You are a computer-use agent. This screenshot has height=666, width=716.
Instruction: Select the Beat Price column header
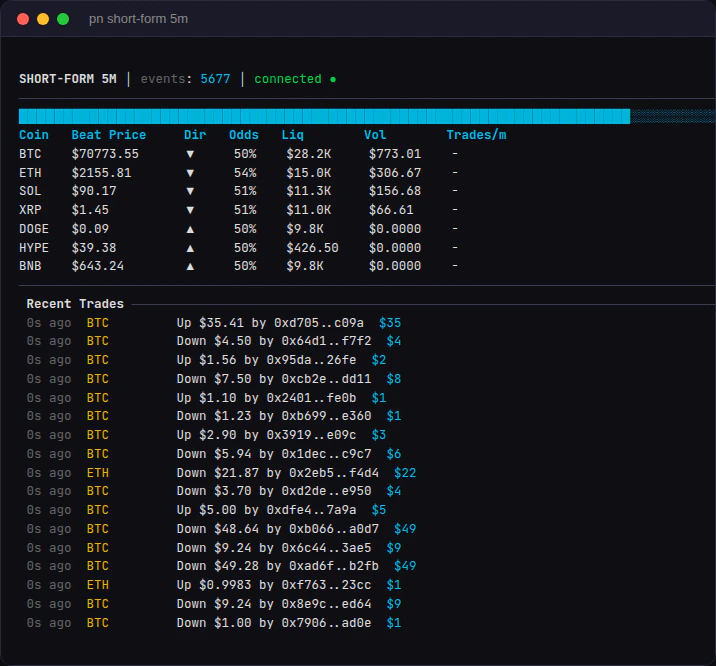pos(108,135)
